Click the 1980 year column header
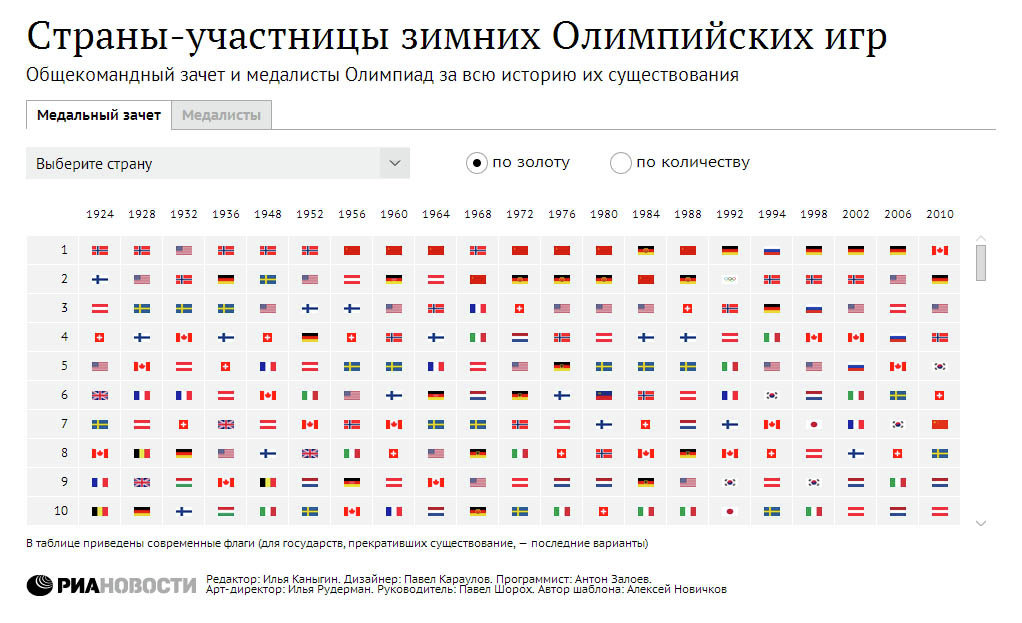The width and height of the screenshot is (1022, 623). point(604,214)
